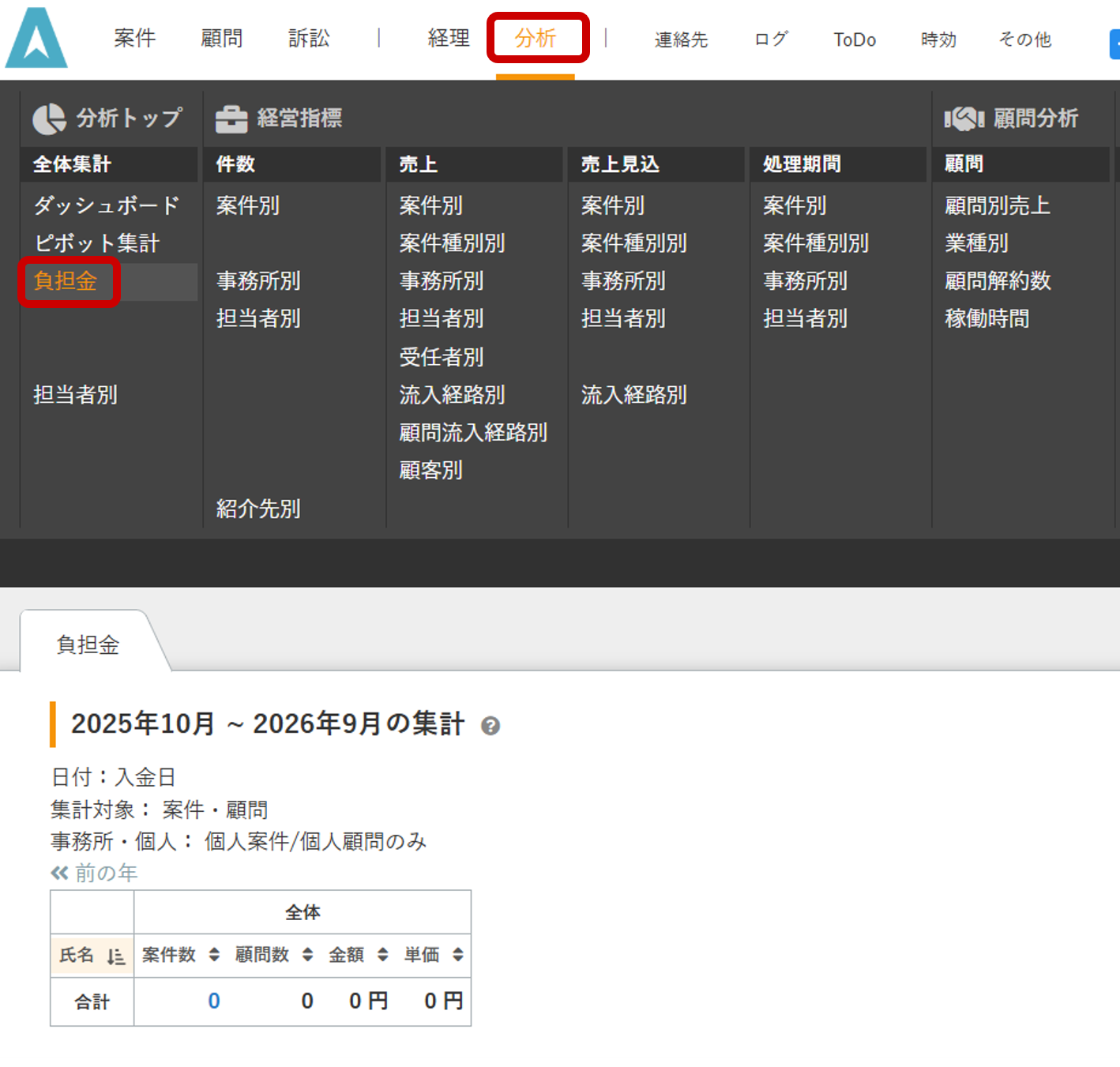Open ピボット集計 in the analysis menu
Screen dimensions: 1120x1067
[x=96, y=243]
